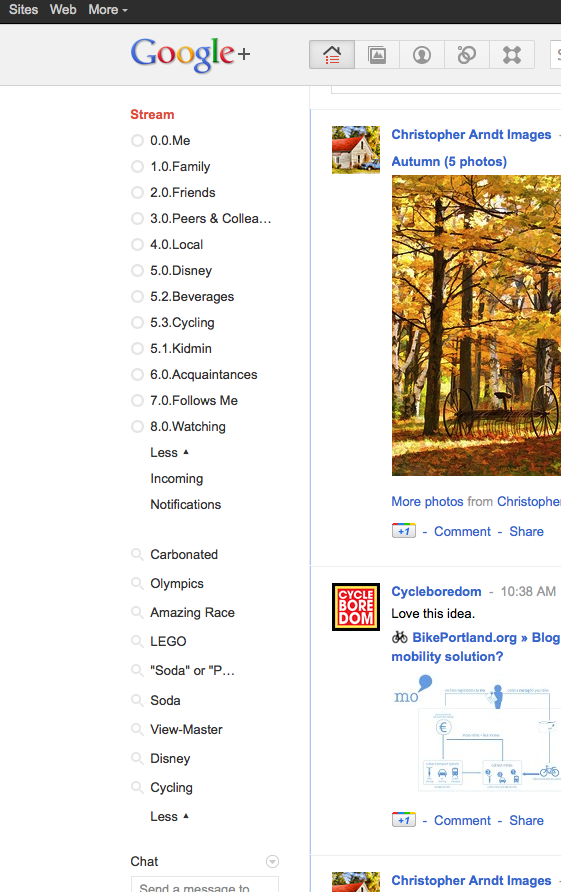Open the Circles icon in toolbar

[x=467, y=55]
